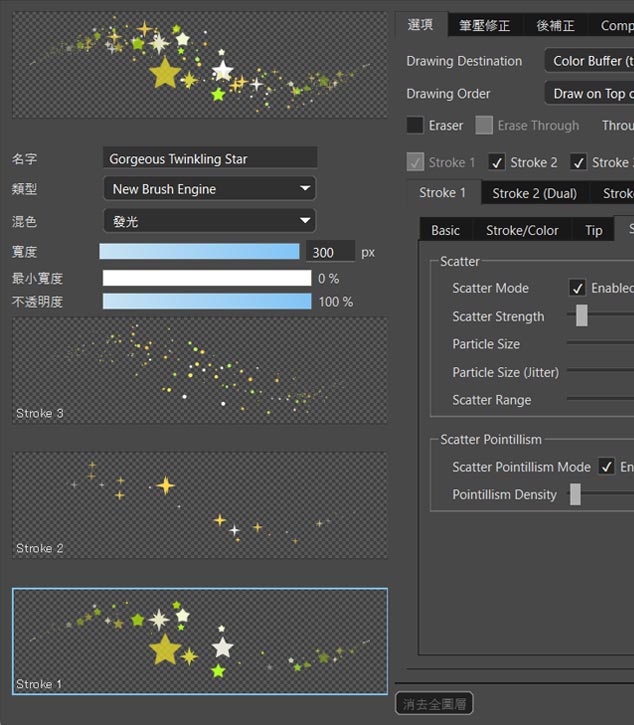The height and width of the screenshot is (725, 634).
Task: Select the Stroke 3 preview thumbnail
Action: (x=200, y=370)
